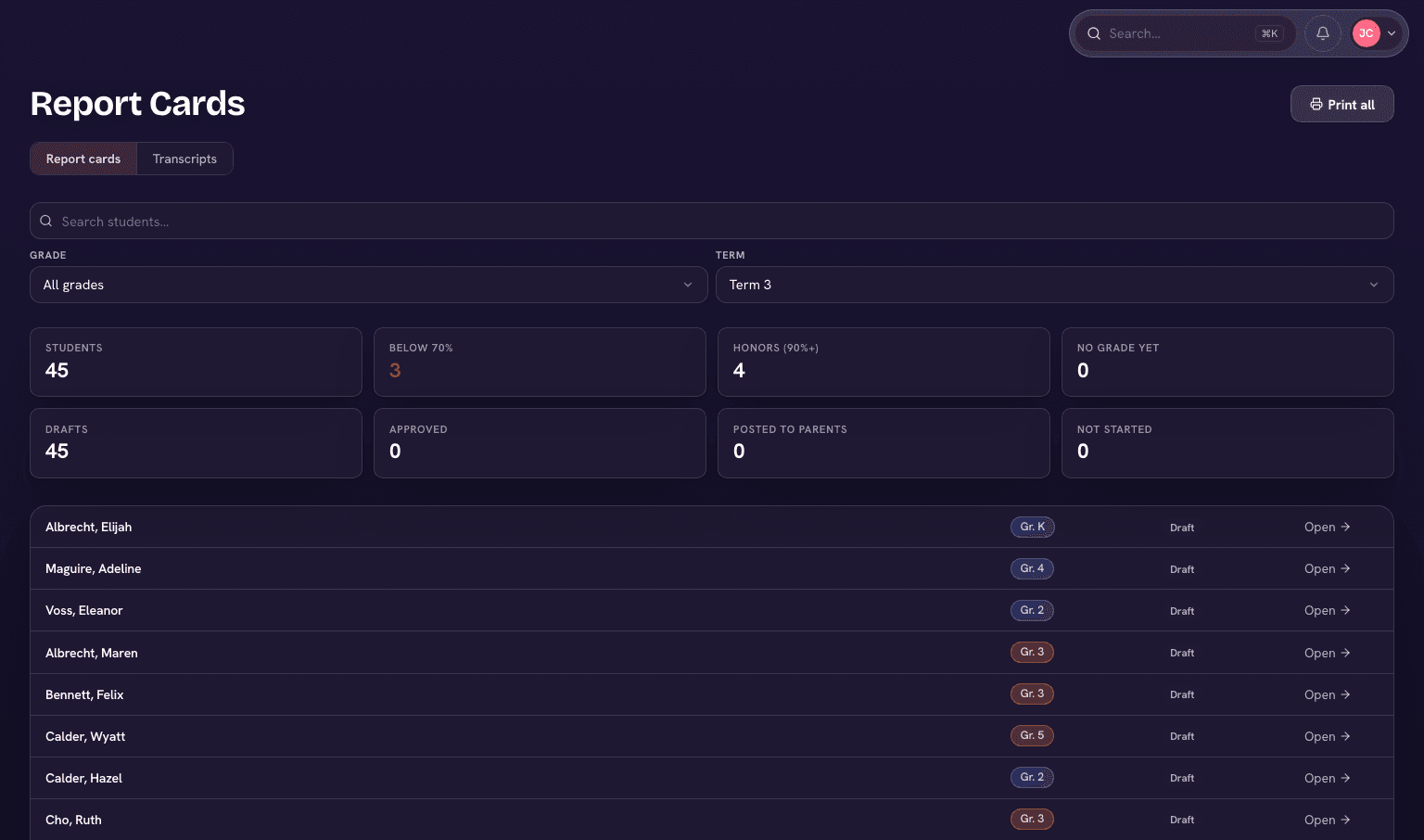Focus the Search students input field
The width and height of the screenshot is (1424, 840).
712,221
